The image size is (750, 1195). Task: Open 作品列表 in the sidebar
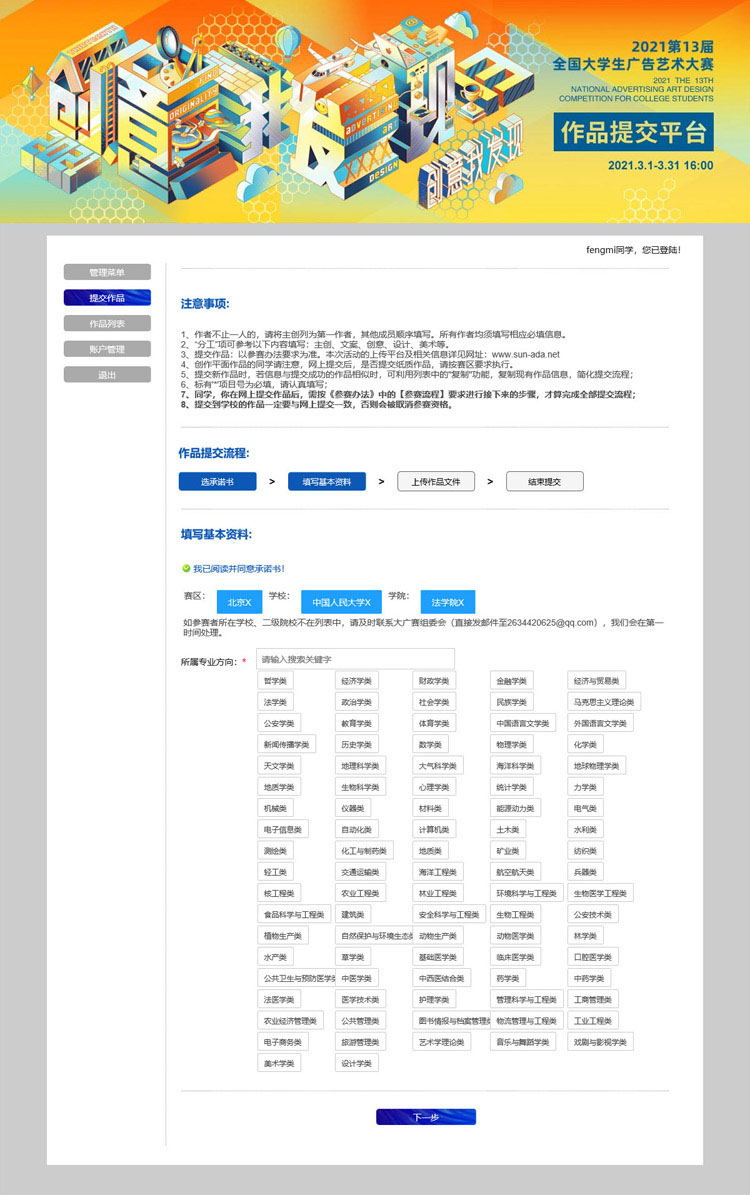107,324
